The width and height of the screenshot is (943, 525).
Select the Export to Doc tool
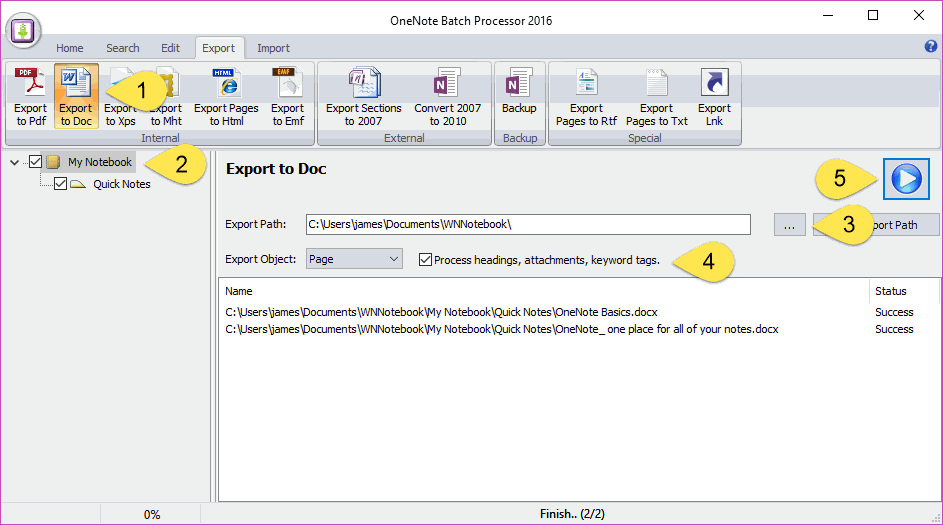point(76,96)
